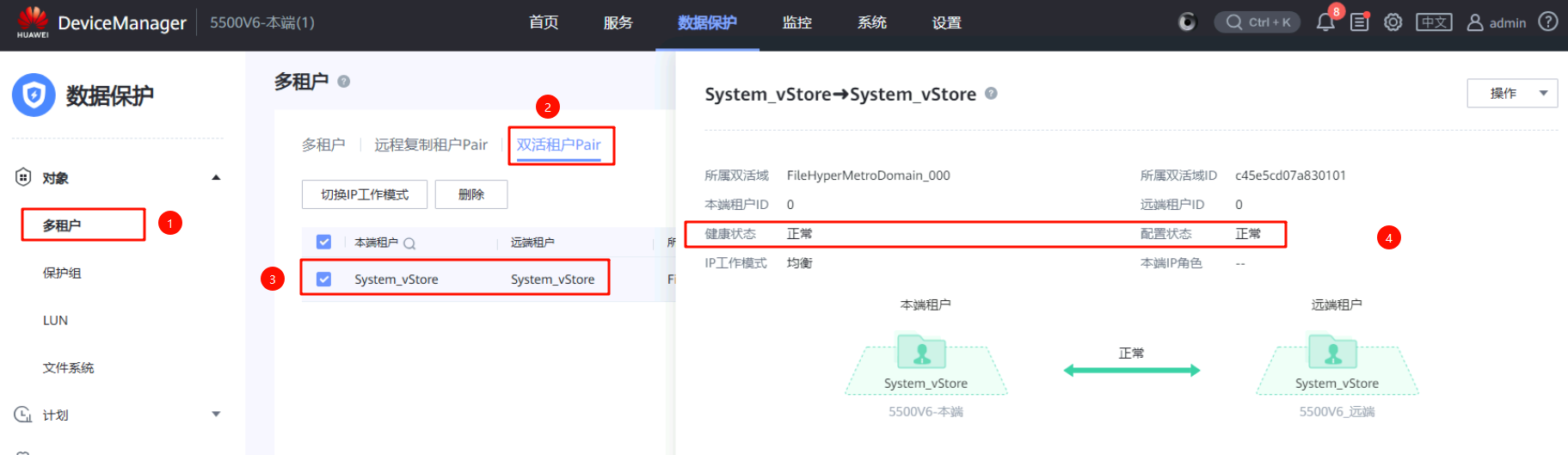Click the 删除 button
Screen dimensions: 1568x455
[470, 194]
